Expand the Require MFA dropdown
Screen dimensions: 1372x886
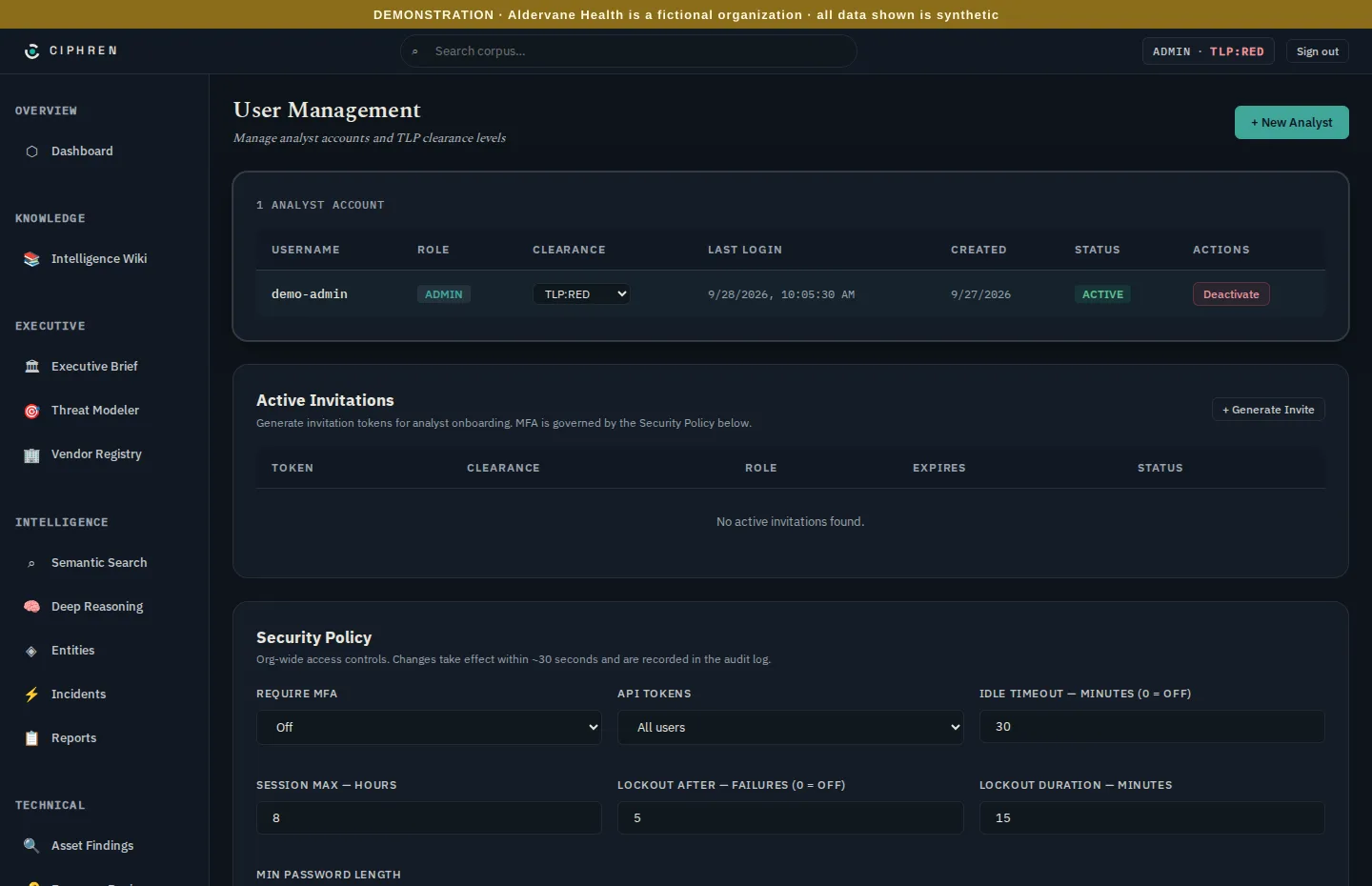429,727
